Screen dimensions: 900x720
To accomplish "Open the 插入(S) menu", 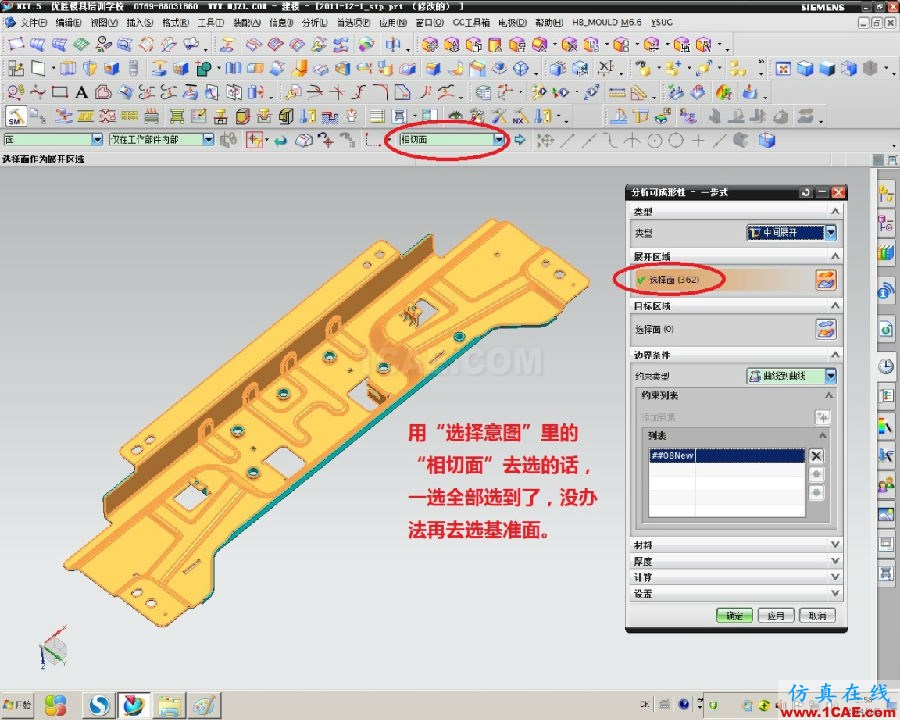I will tap(139, 22).
